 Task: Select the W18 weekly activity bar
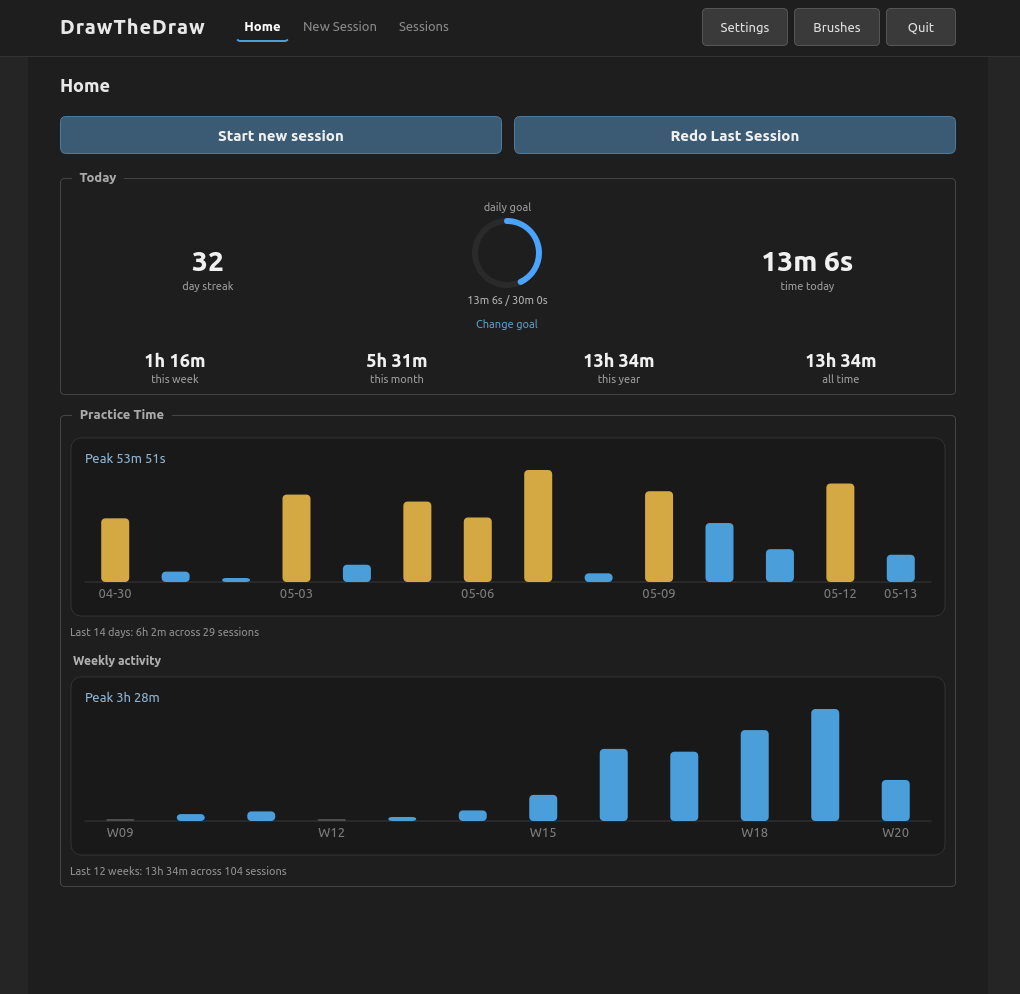pos(755,775)
